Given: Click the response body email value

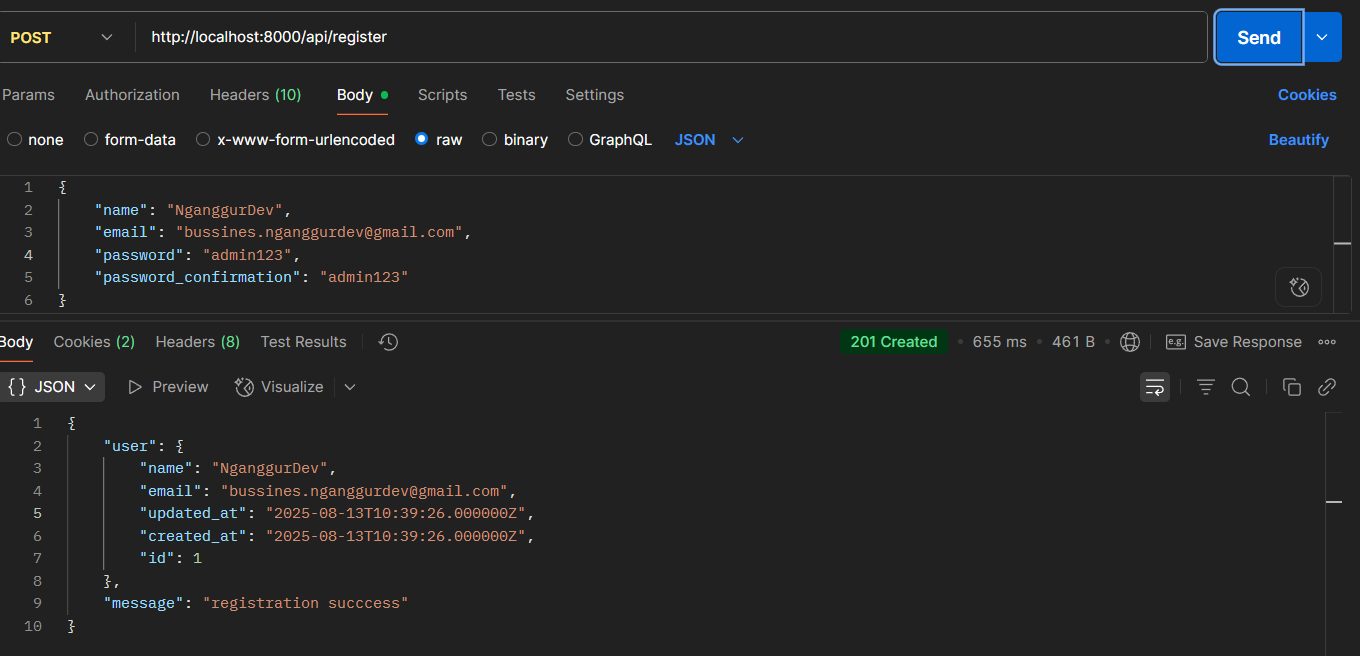Looking at the screenshot, I should (364, 491).
